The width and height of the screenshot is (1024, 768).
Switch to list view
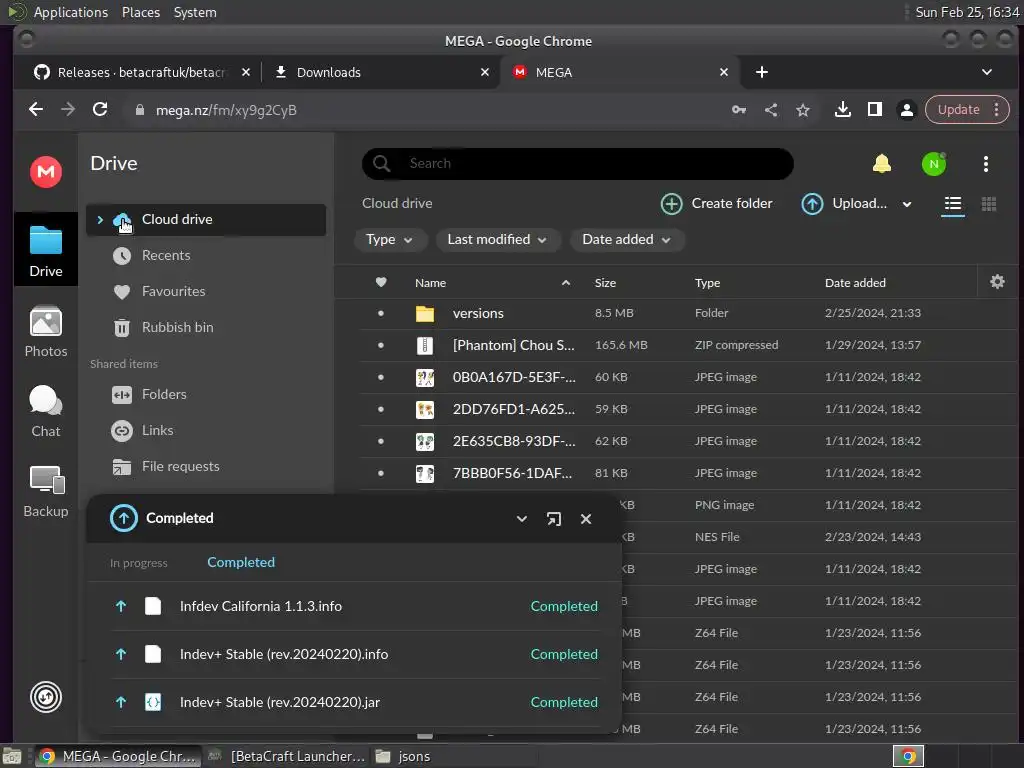(953, 204)
